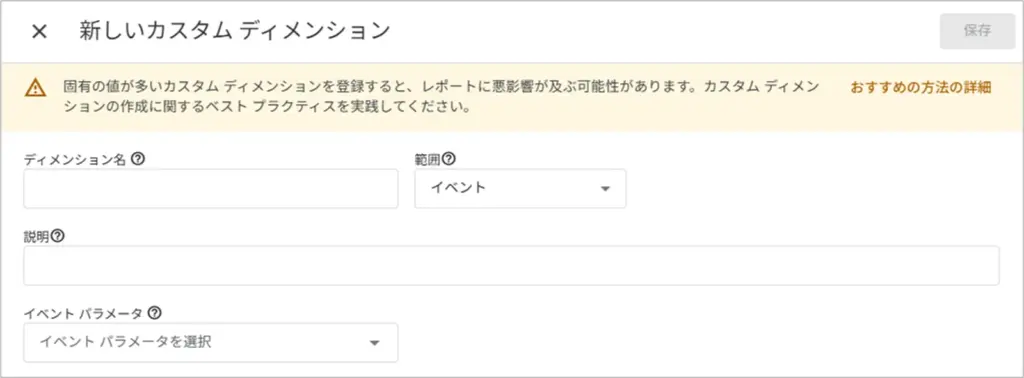Click the warning triangle icon

coord(35,87)
